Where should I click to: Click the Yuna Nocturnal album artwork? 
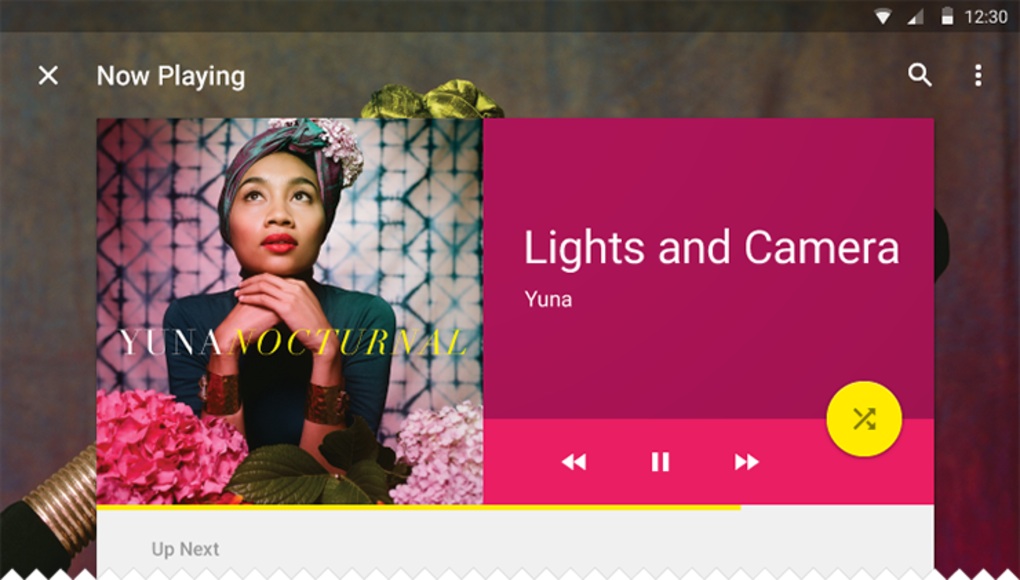tap(290, 311)
